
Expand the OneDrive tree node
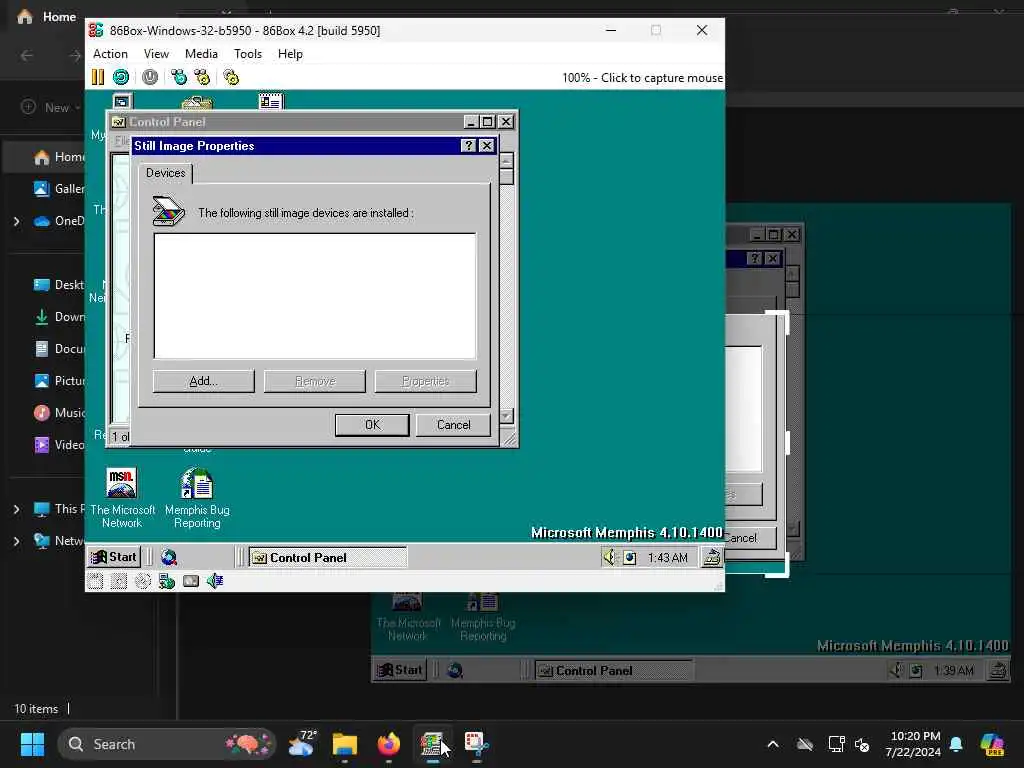click(x=16, y=221)
